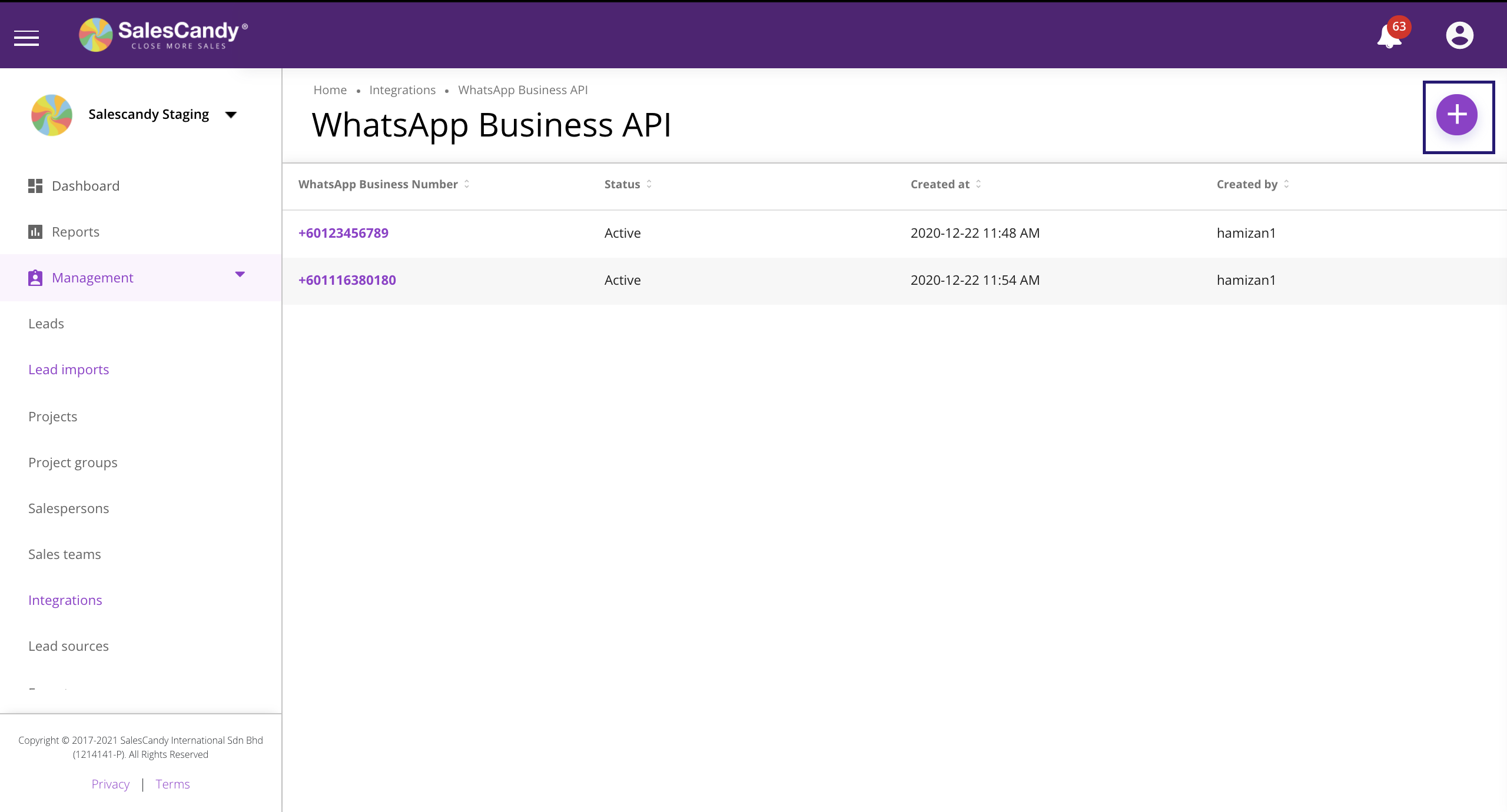Click the SalesCandy logo in header
This screenshot has height=812, width=1507.
[163, 34]
